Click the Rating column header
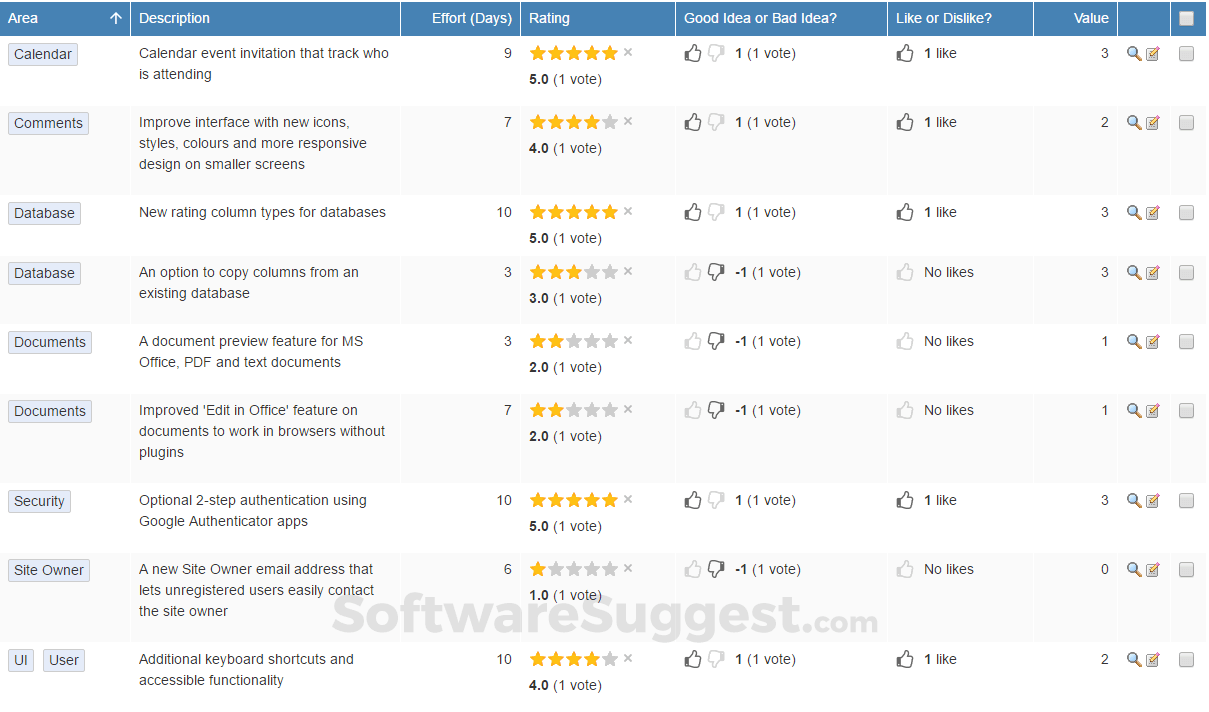1209x712 pixels. click(x=550, y=18)
